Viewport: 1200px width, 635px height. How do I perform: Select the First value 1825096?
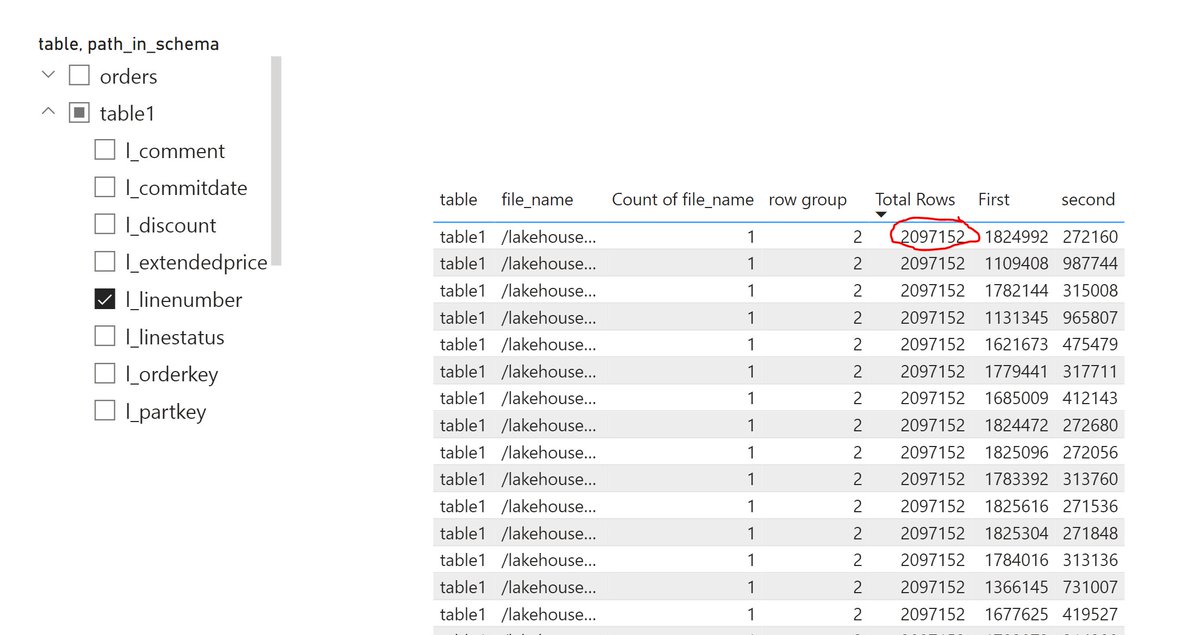[x=1016, y=452]
